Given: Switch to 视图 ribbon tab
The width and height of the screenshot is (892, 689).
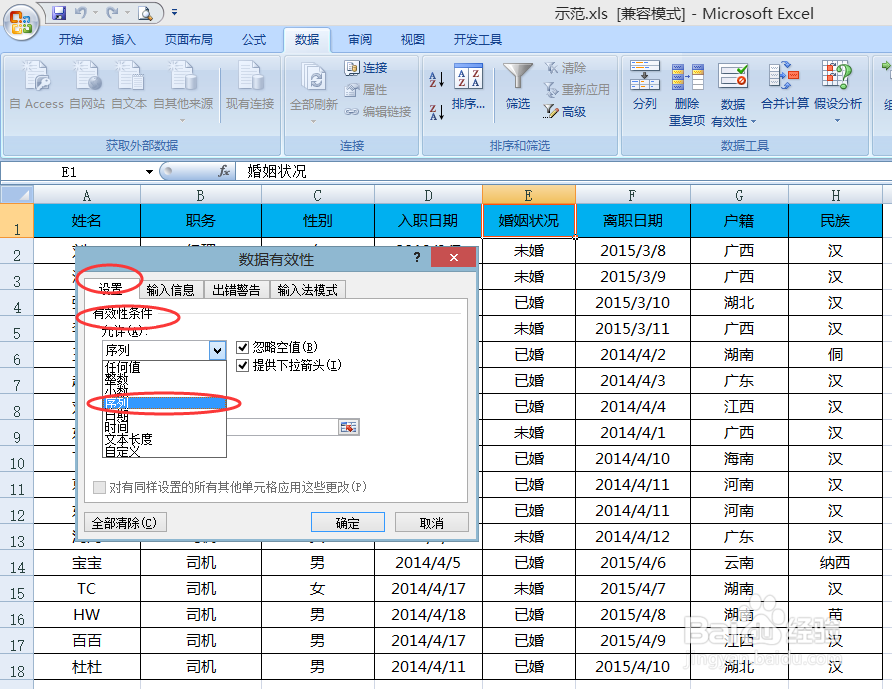Looking at the screenshot, I should tap(412, 39).
